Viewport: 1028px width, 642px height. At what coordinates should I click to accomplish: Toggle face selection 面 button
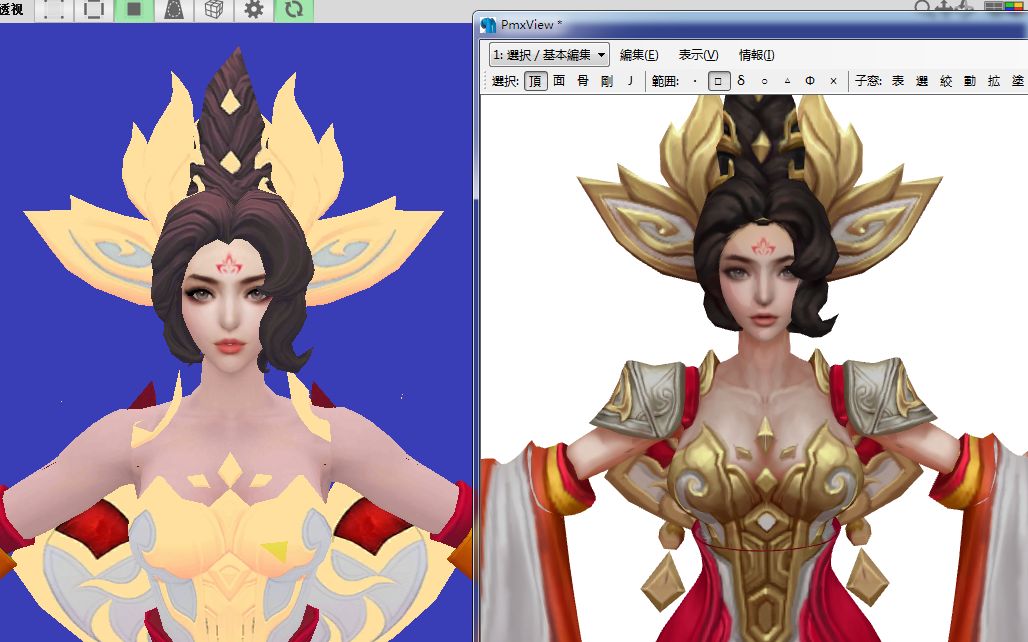(559, 81)
